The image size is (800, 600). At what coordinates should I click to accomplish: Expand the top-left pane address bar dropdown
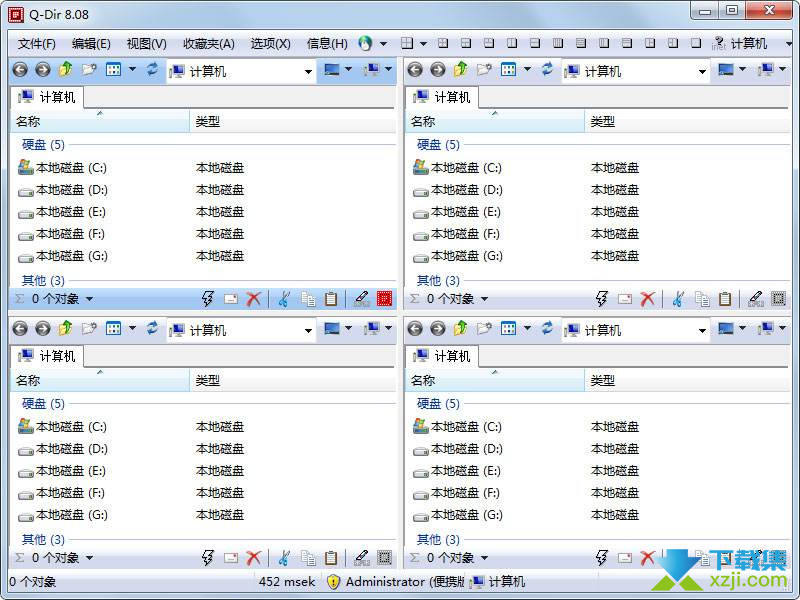[308, 72]
